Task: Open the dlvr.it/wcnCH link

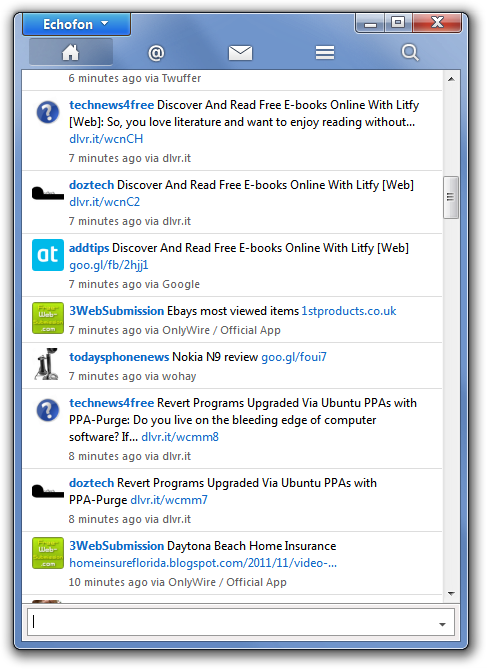Action: [106, 139]
